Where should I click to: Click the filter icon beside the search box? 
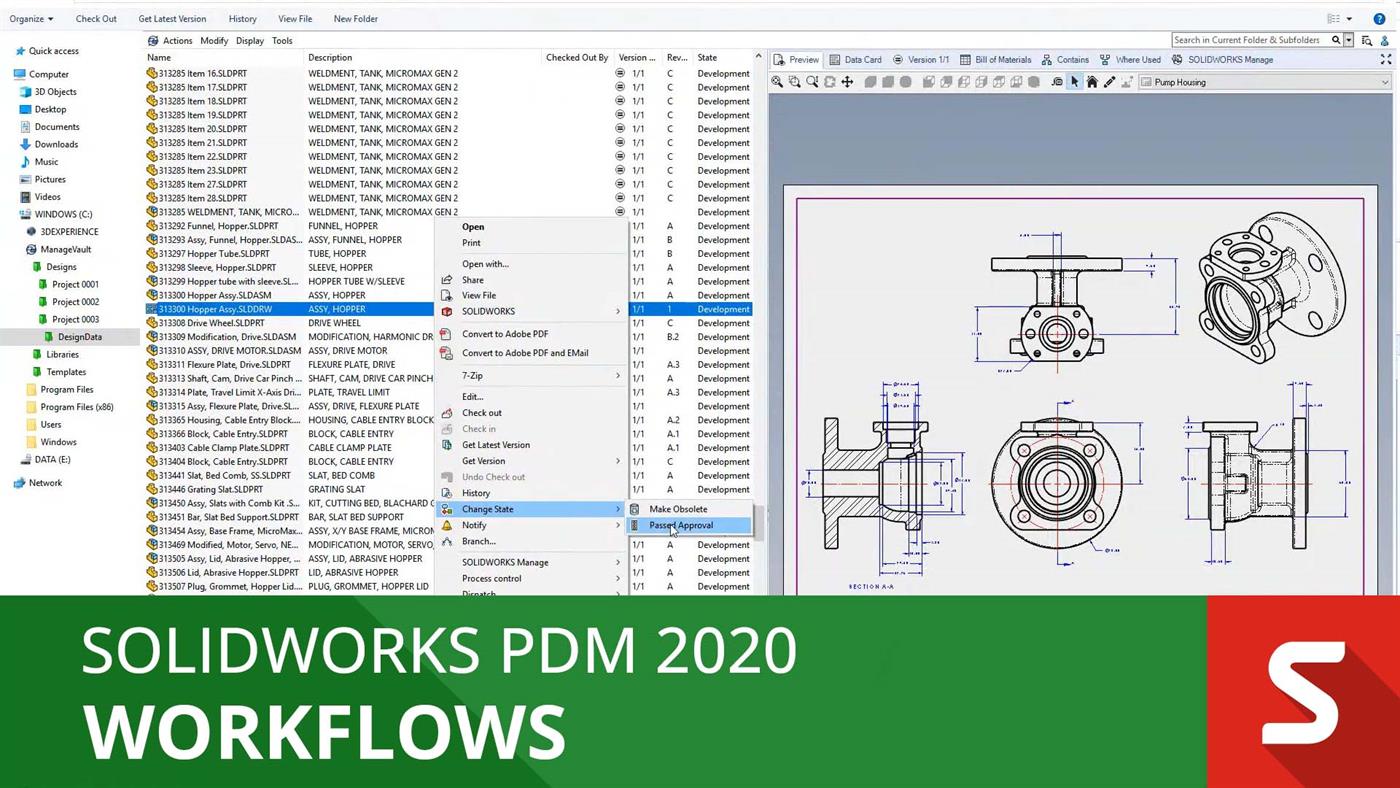click(1366, 40)
